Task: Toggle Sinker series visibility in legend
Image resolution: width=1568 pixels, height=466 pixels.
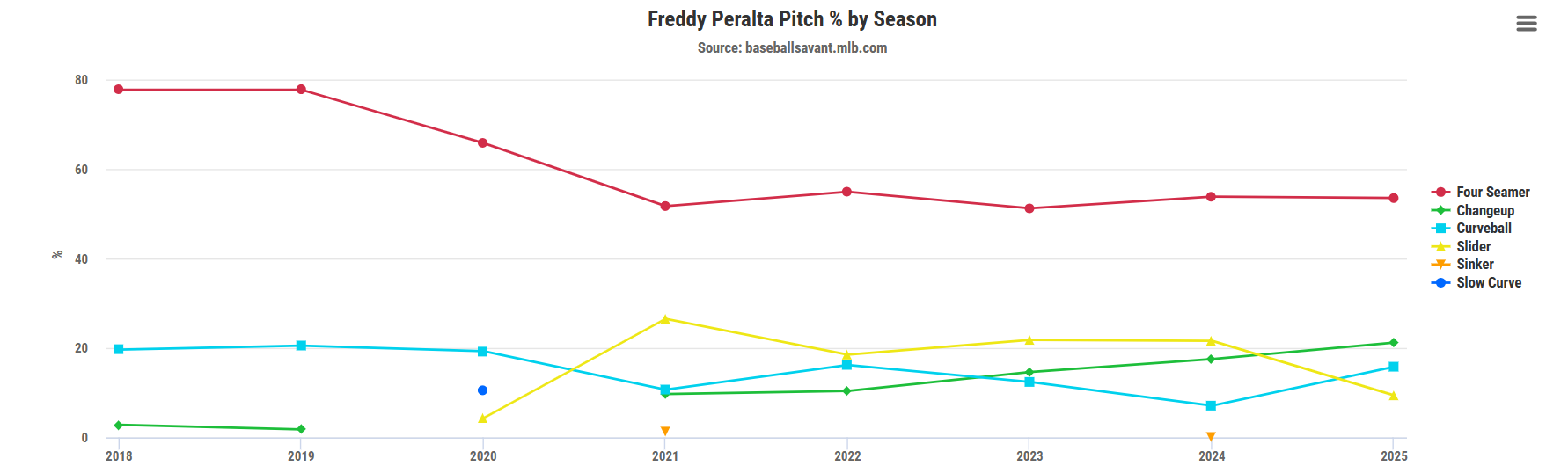Action: pos(1475,265)
